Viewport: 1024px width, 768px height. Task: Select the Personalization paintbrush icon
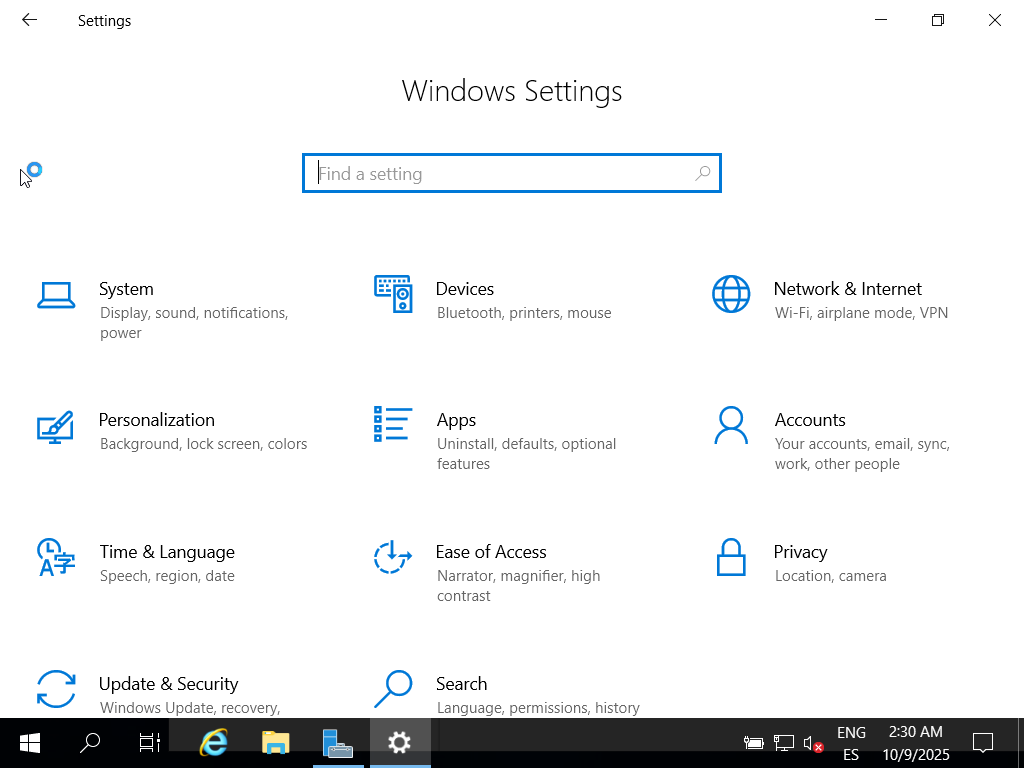[56, 426]
